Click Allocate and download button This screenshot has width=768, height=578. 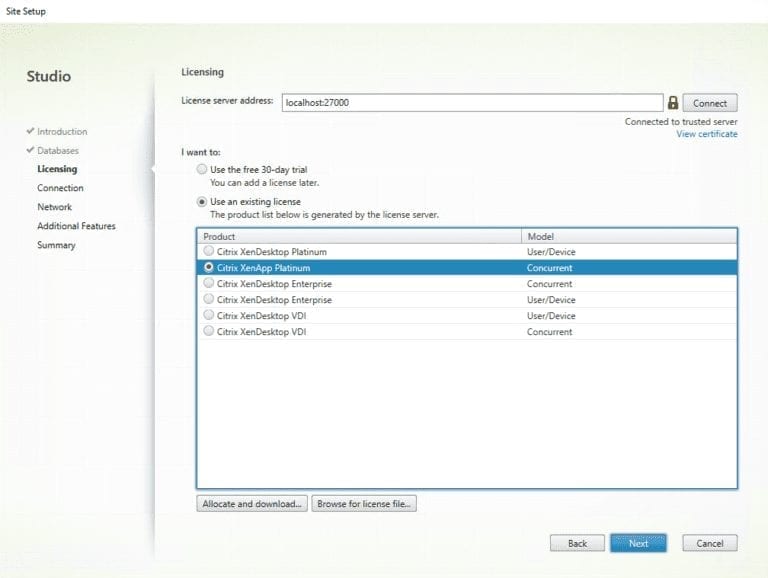[x=252, y=504]
